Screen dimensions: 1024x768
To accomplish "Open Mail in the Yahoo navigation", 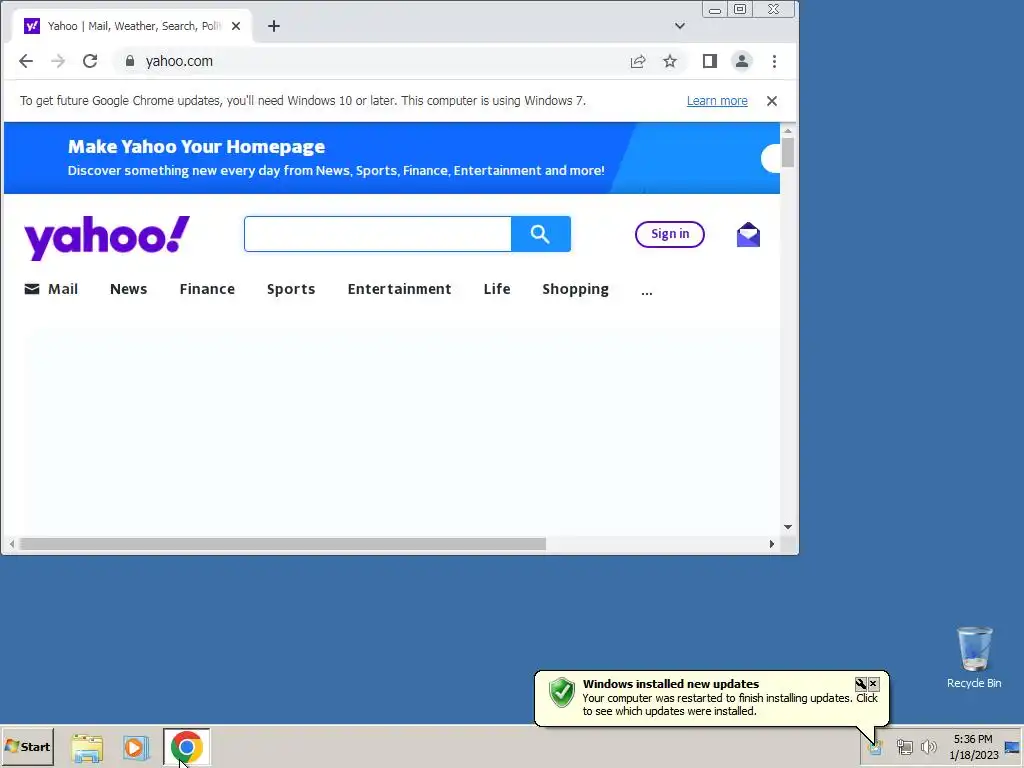I will coord(51,289).
